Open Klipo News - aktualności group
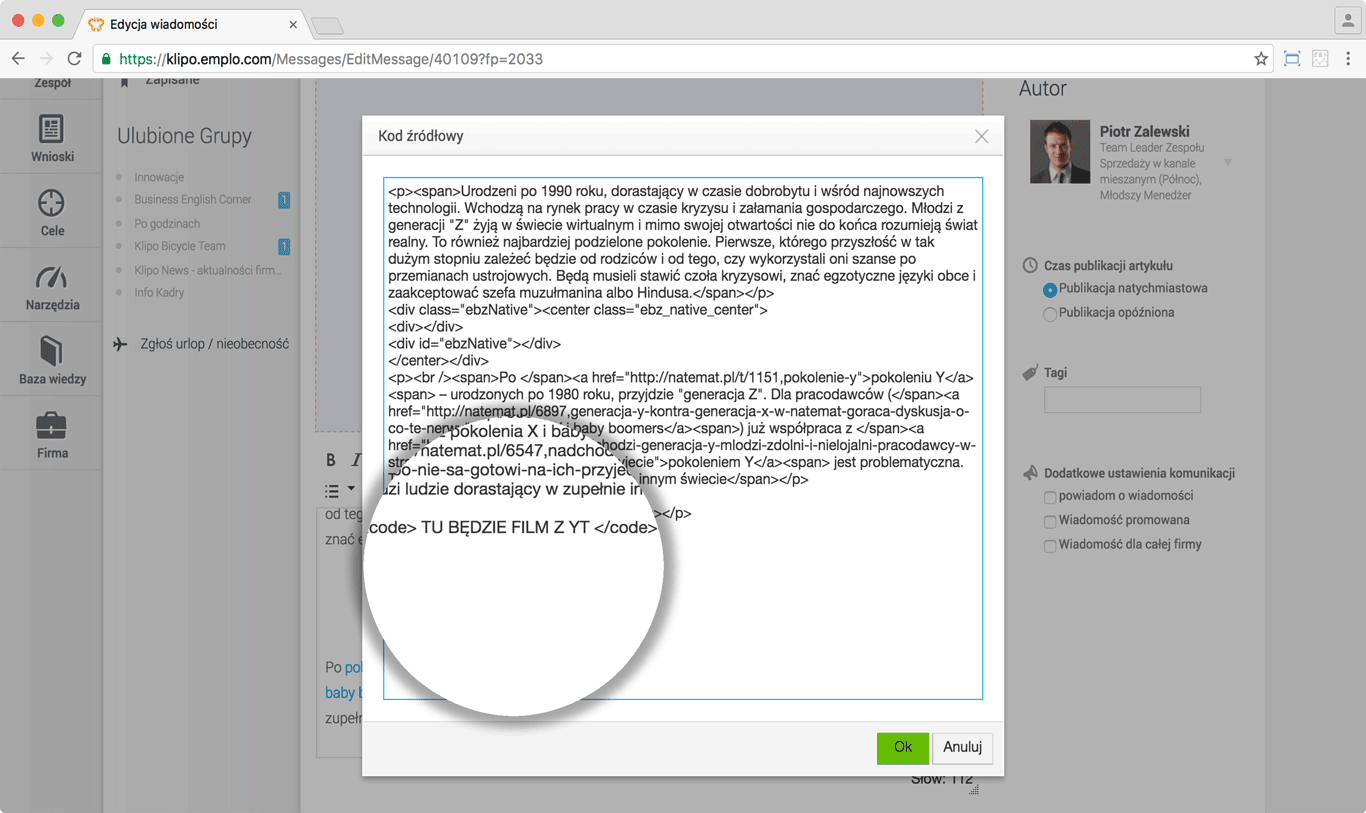This screenshot has height=813, width=1366. (x=208, y=270)
